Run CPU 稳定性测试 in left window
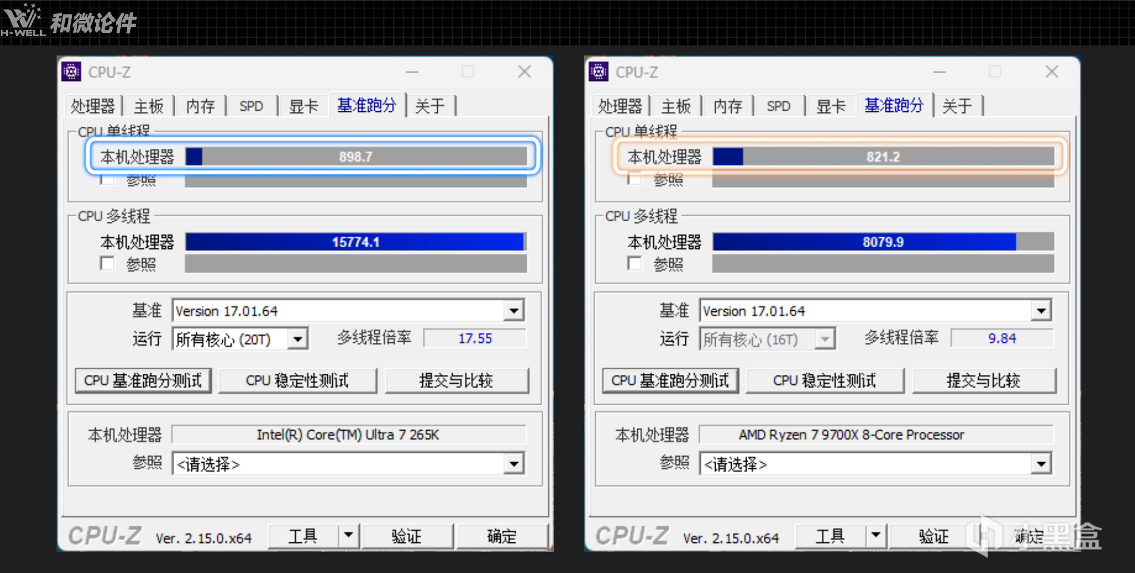The height and width of the screenshot is (573, 1135). [x=298, y=381]
